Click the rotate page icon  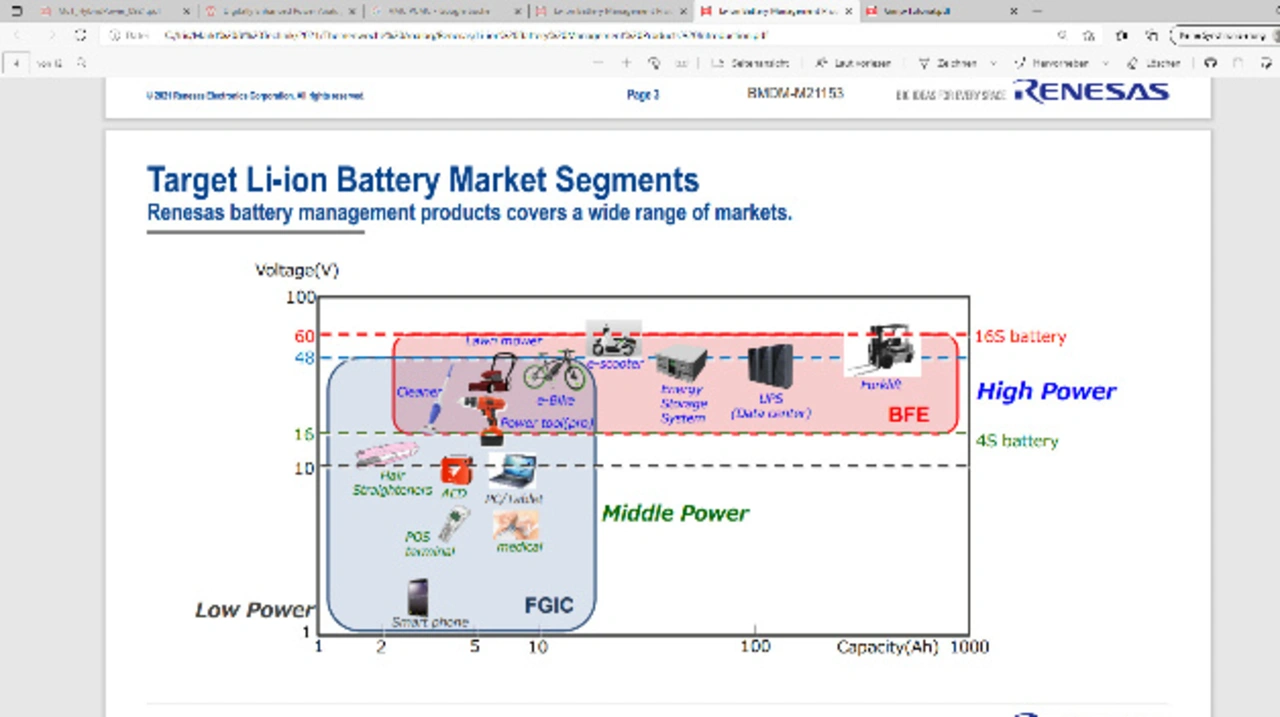pos(654,63)
